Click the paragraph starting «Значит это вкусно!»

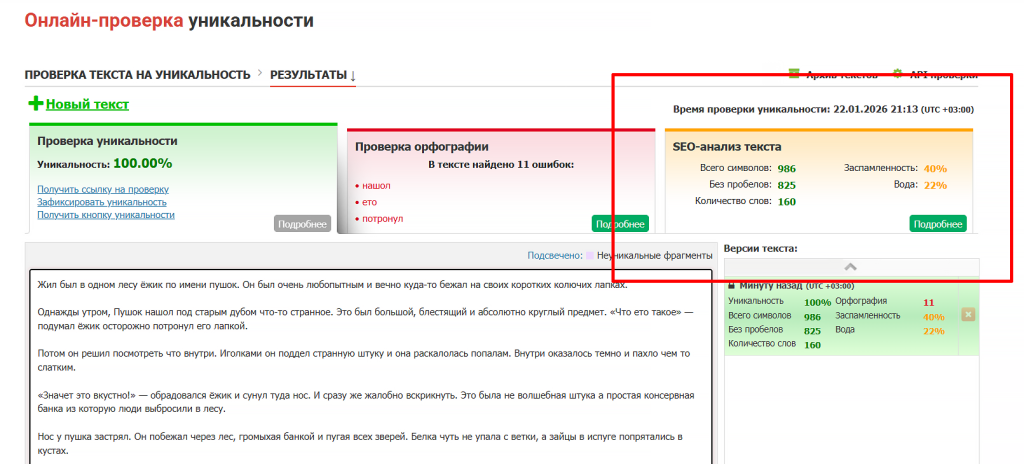point(365,402)
